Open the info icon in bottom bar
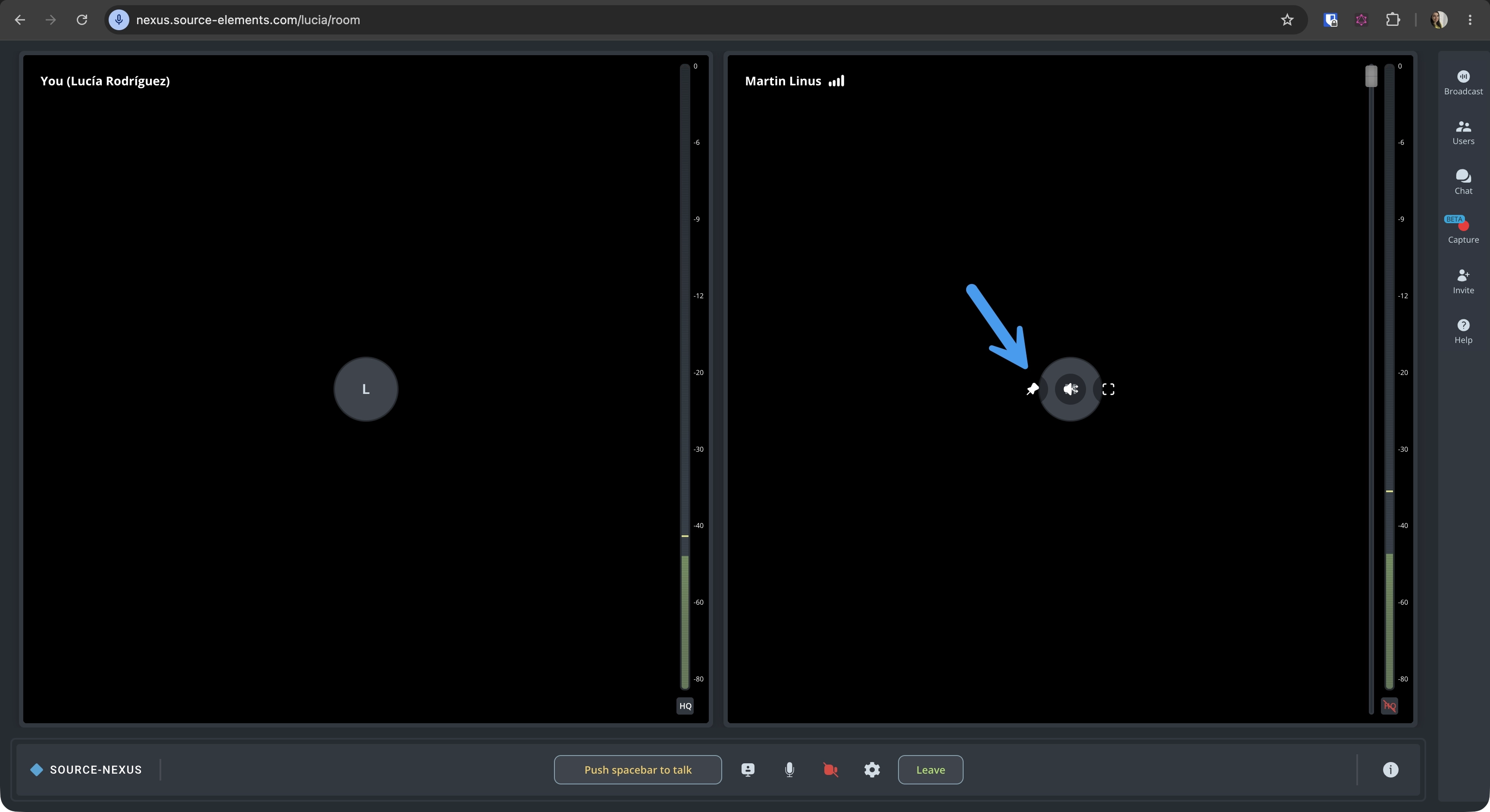The height and width of the screenshot is (812, 1490). click(1390, 770)
